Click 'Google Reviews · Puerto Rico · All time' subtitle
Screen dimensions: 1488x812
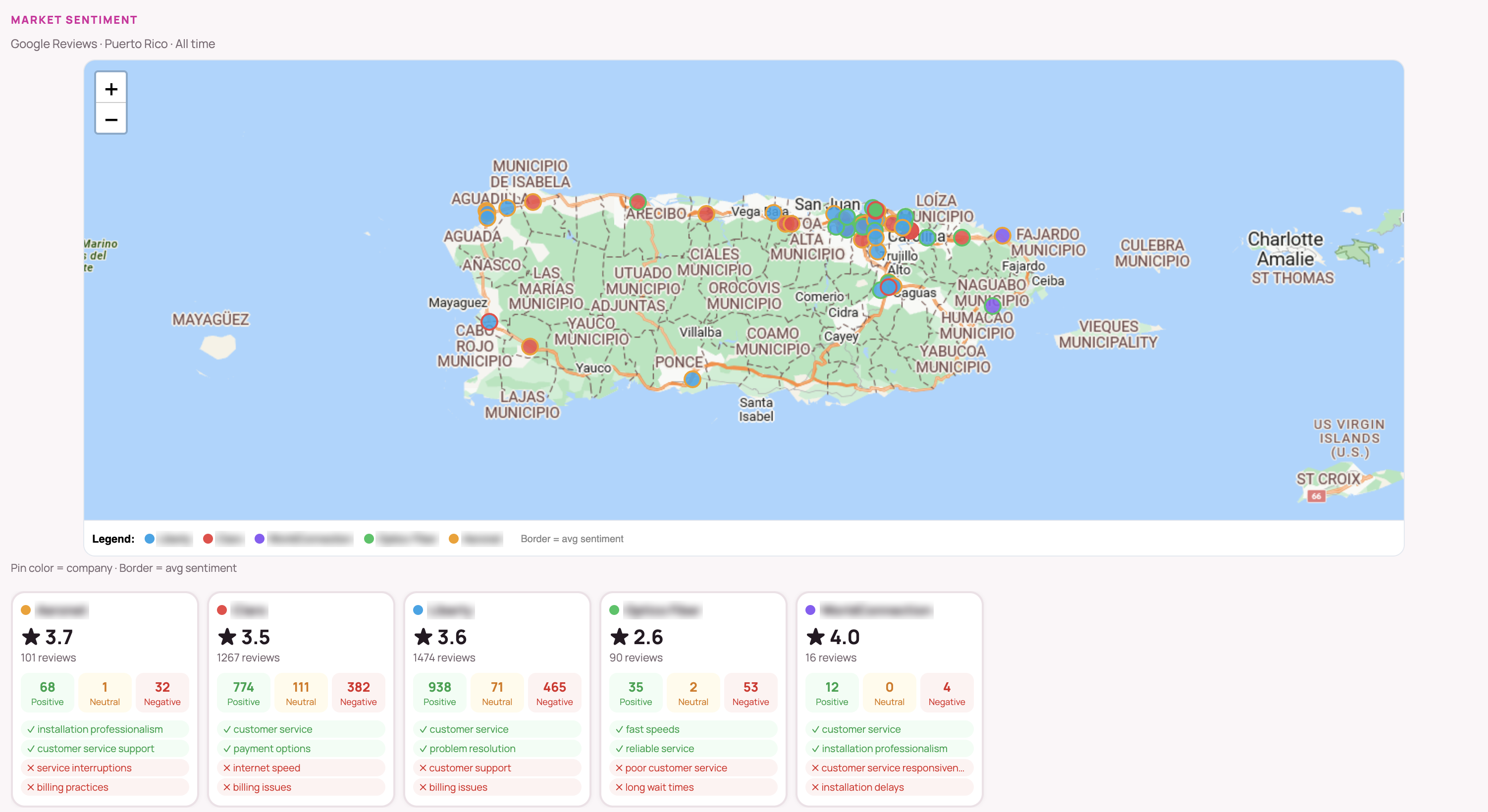[112, 44]
